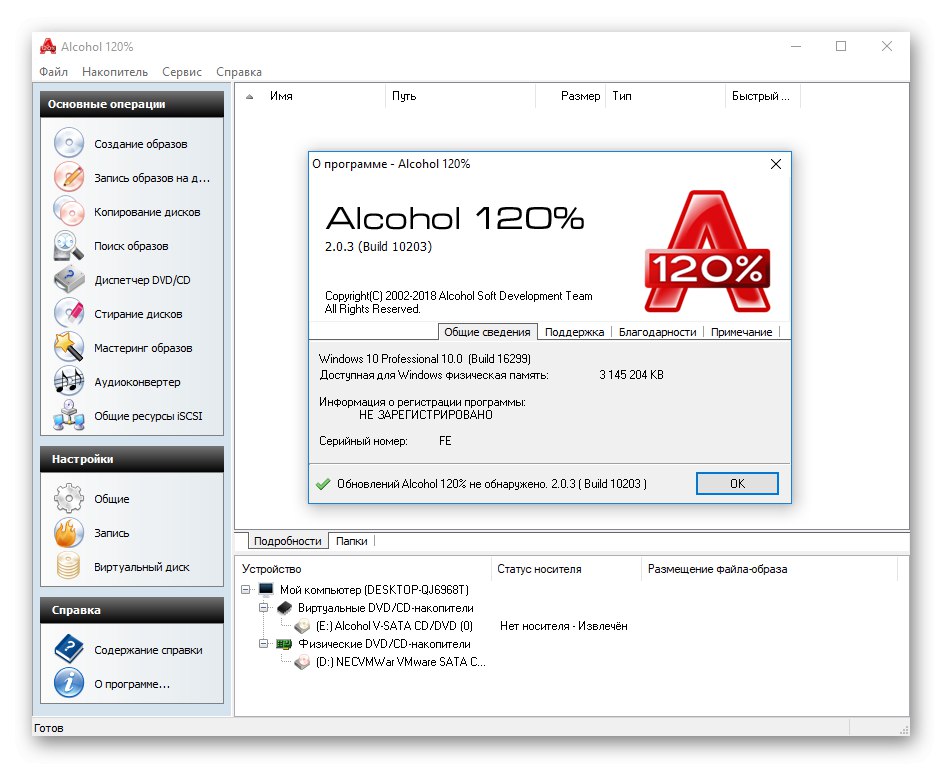Click the Копирование дисков text link
The height and width of the screenshot is (768, 942).
(x=147, y=212)
